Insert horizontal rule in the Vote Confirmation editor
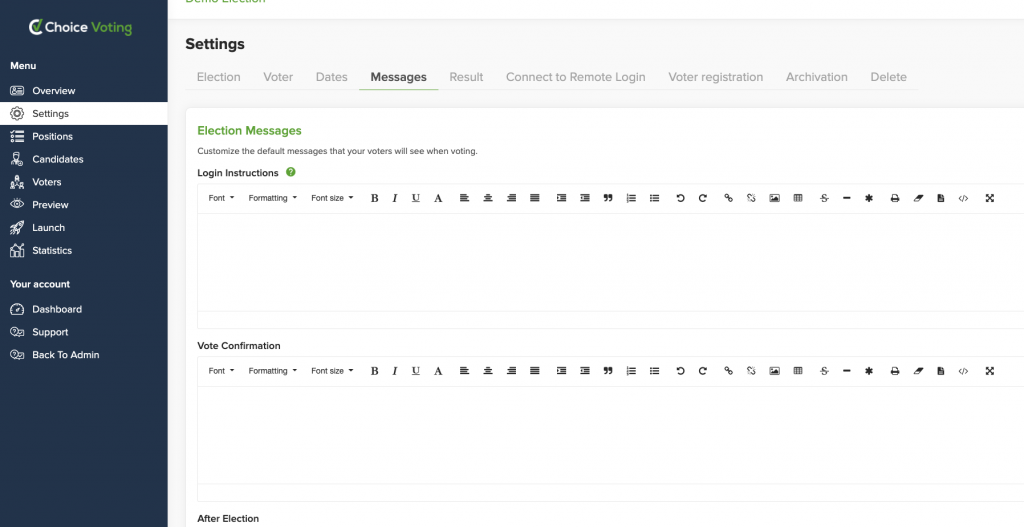This screenshot has width=1024, height=527. tap(846, 371)
